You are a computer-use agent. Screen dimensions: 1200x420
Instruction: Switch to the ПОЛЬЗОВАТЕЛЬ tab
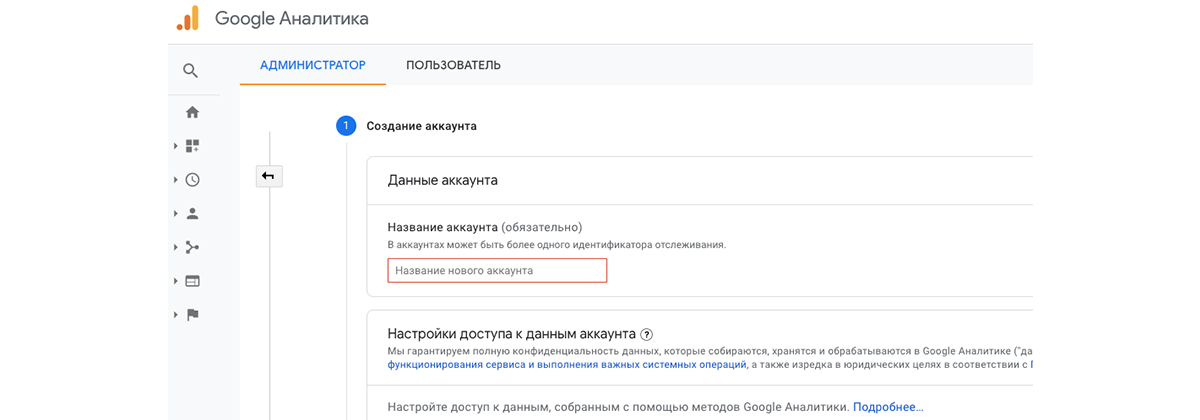click(x=453, y=65)
